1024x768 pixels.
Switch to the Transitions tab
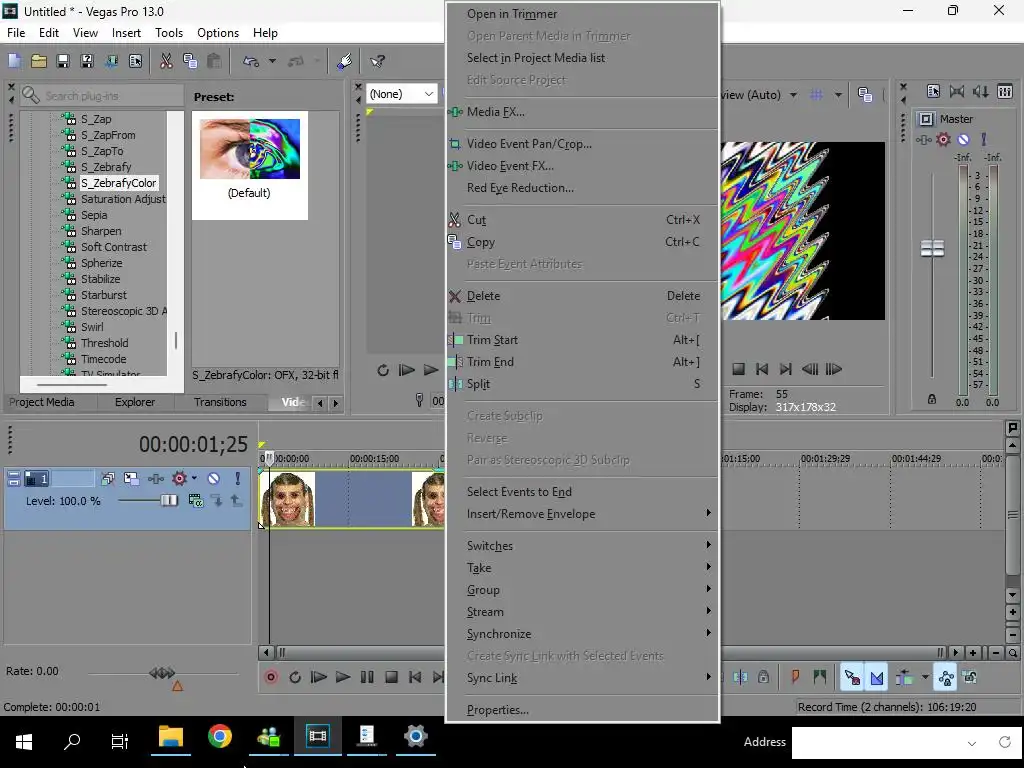tap(220, 402)
